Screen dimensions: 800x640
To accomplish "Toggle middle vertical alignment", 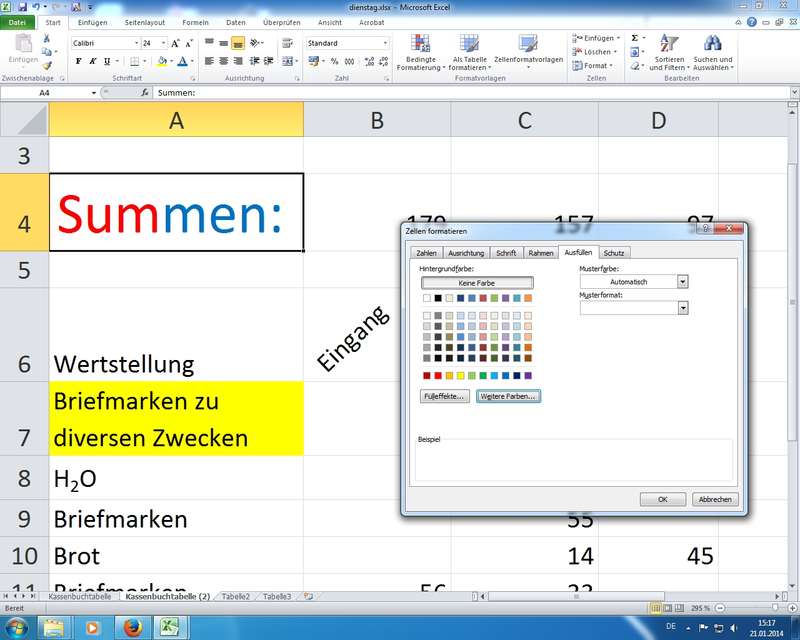I will pyautogui.click(x=223, y=43).
